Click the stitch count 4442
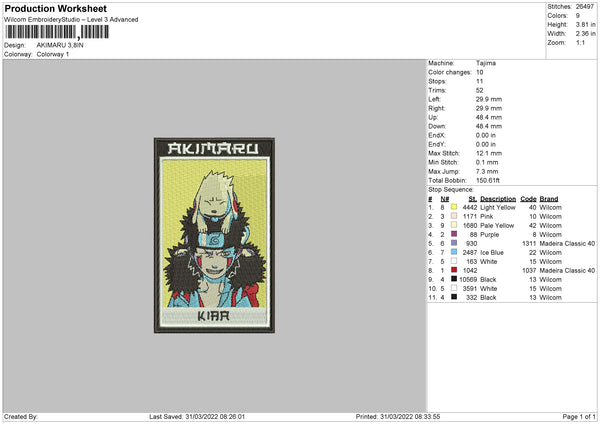Screen dimensions: 600x424 (470, 207)
